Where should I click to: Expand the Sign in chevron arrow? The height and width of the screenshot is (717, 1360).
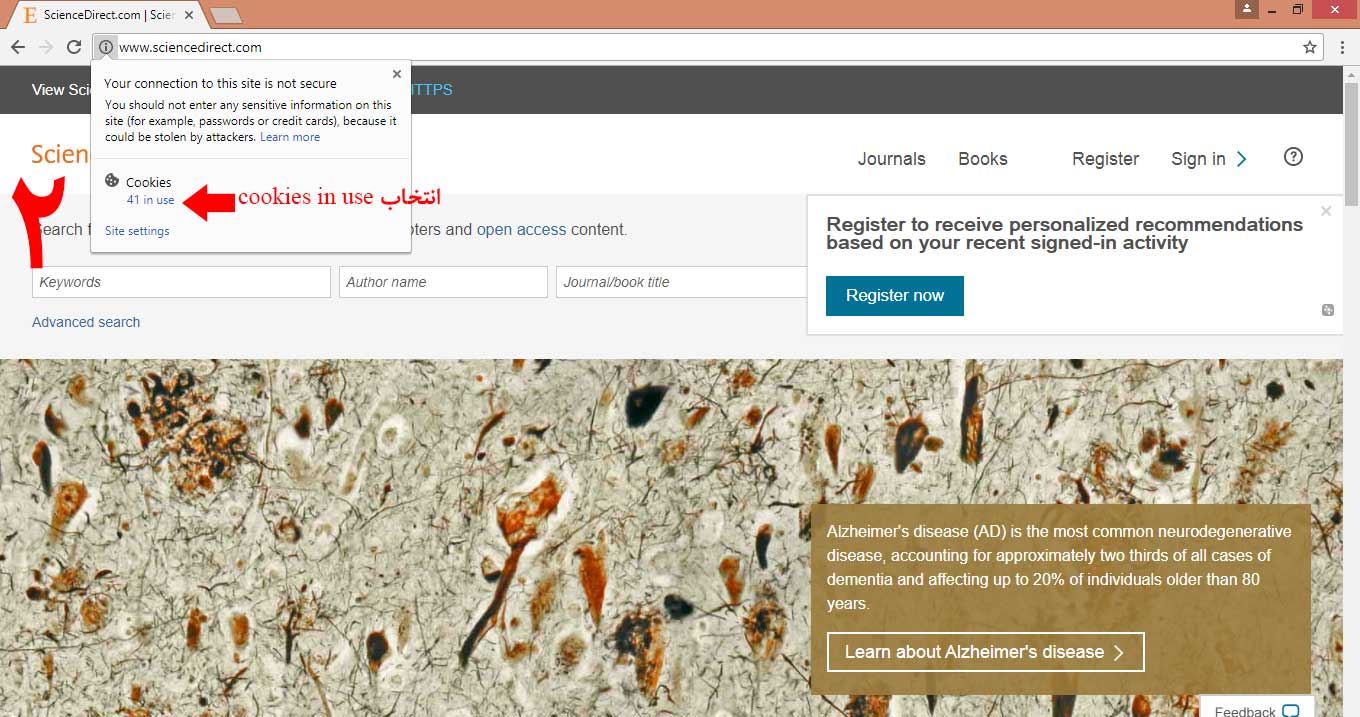coord(1241,159)
